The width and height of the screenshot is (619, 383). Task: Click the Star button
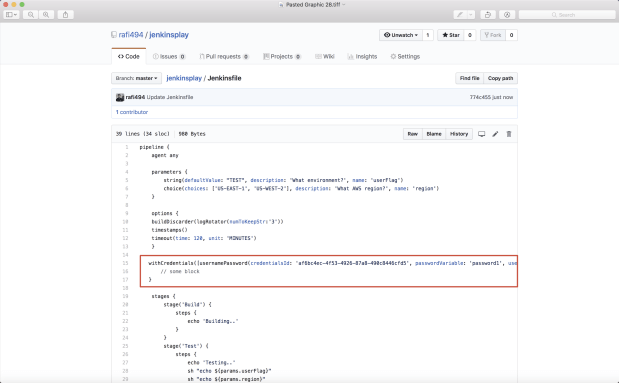click(x=451, y=35)
